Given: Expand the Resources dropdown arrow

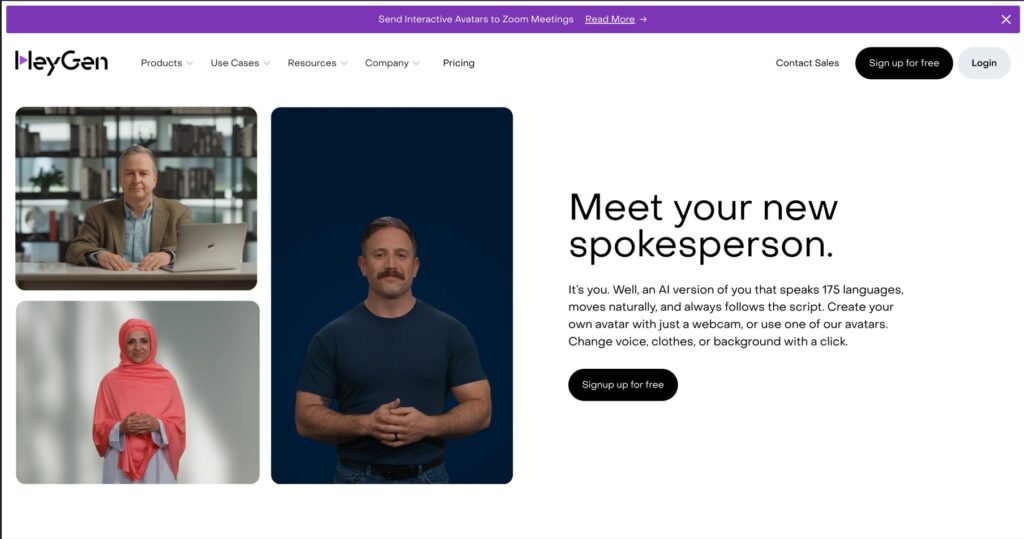Looking at the screenshot, I should (x=344, y=63).
